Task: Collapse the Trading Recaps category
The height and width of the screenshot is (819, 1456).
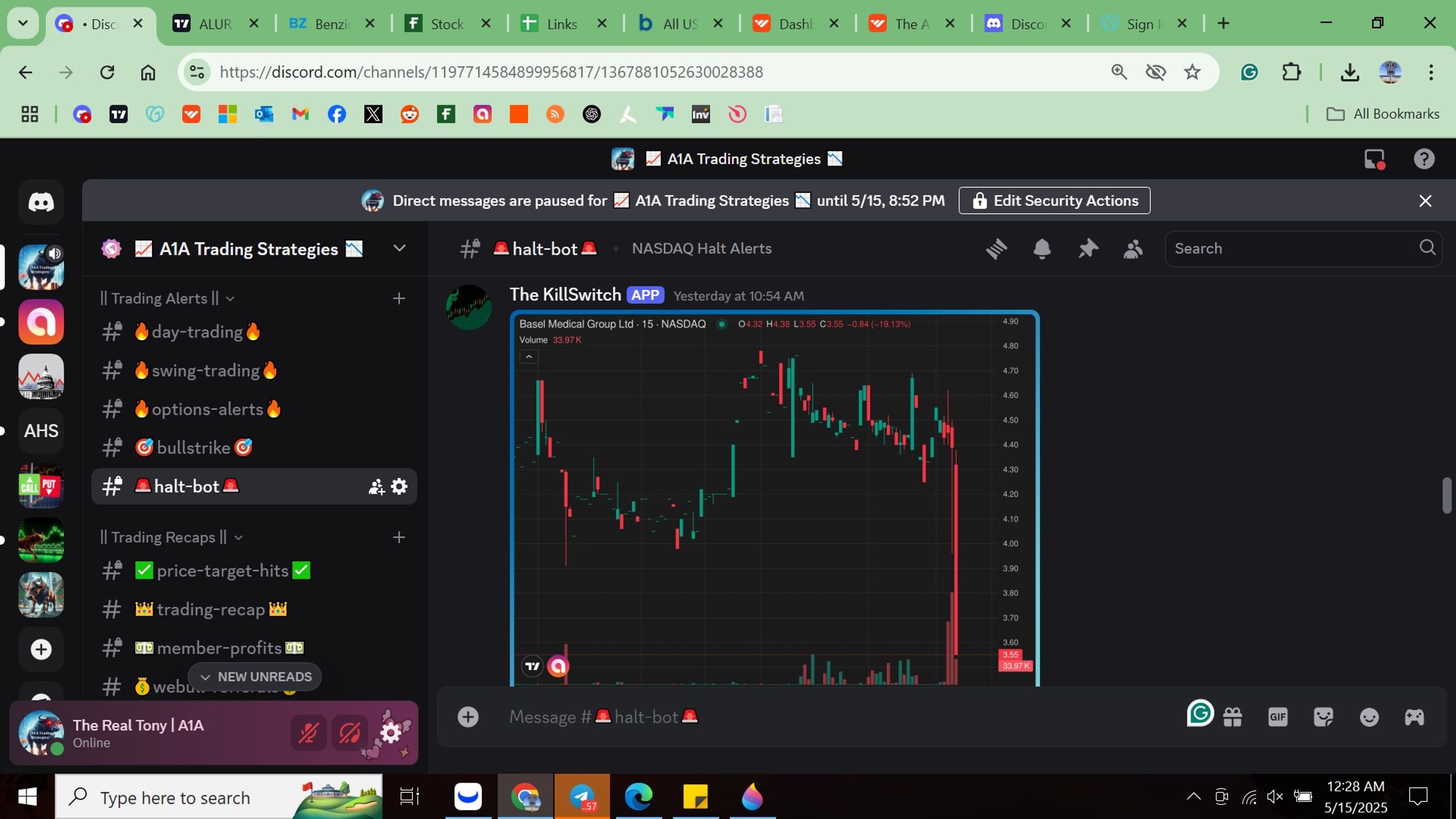Action: 171,537
